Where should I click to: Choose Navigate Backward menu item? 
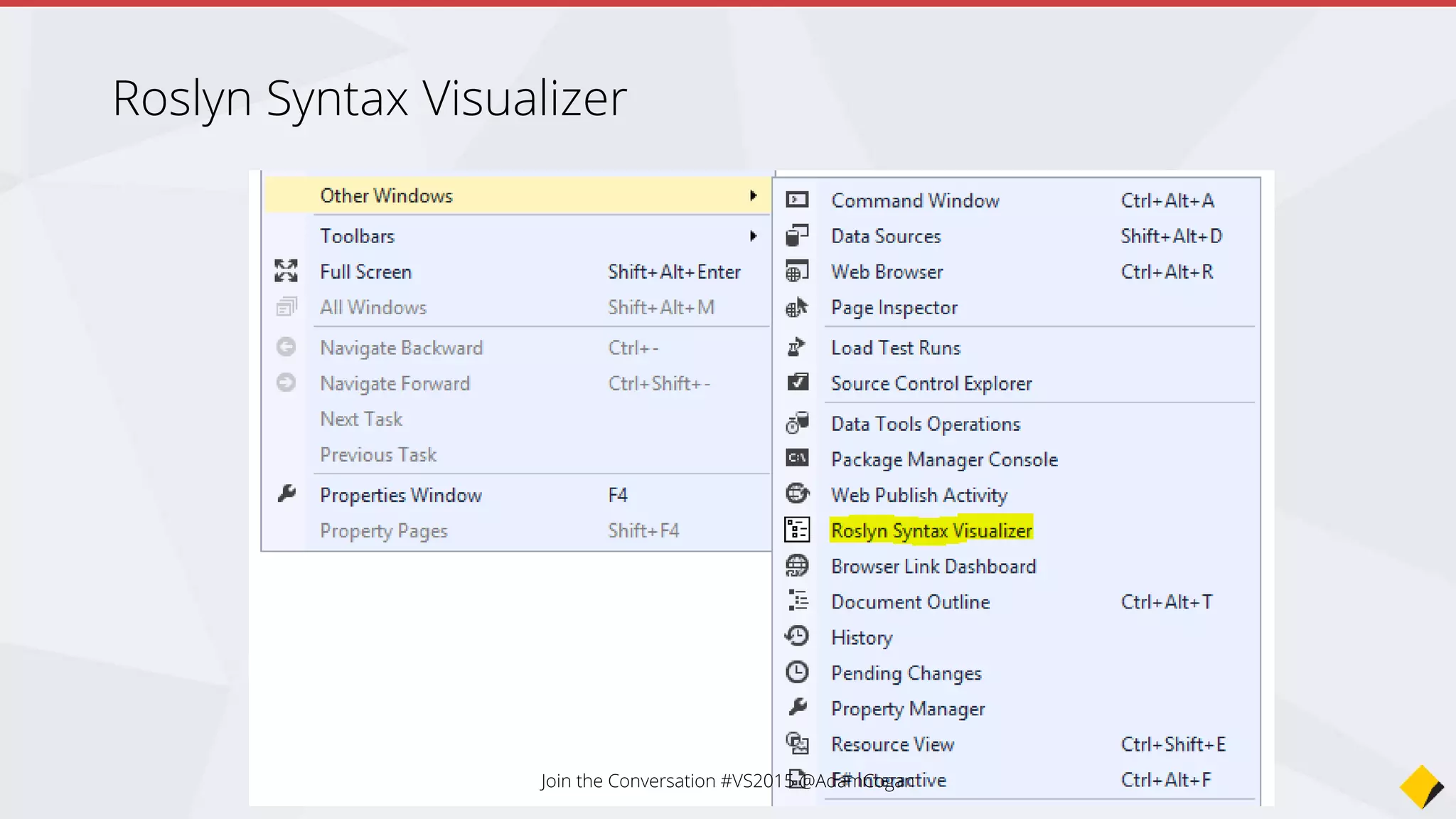518,348
